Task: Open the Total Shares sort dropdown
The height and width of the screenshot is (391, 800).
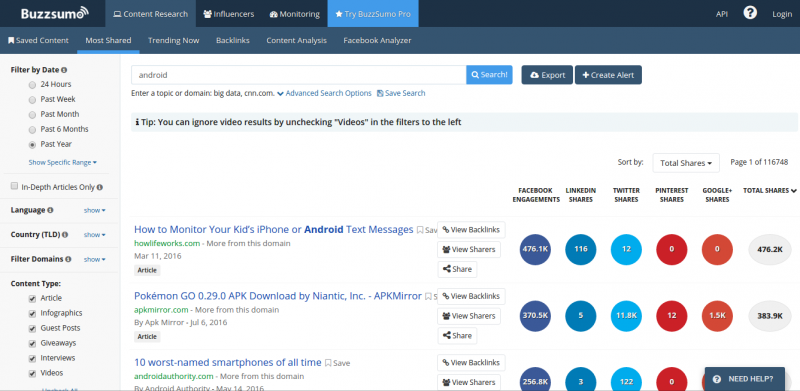Action: (686, 163)
